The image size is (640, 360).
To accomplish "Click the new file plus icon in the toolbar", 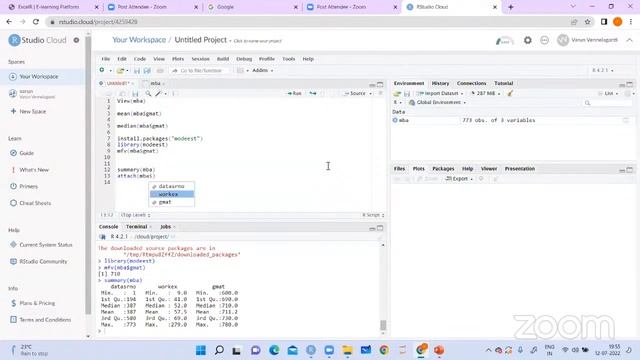I will coord(102,70).
